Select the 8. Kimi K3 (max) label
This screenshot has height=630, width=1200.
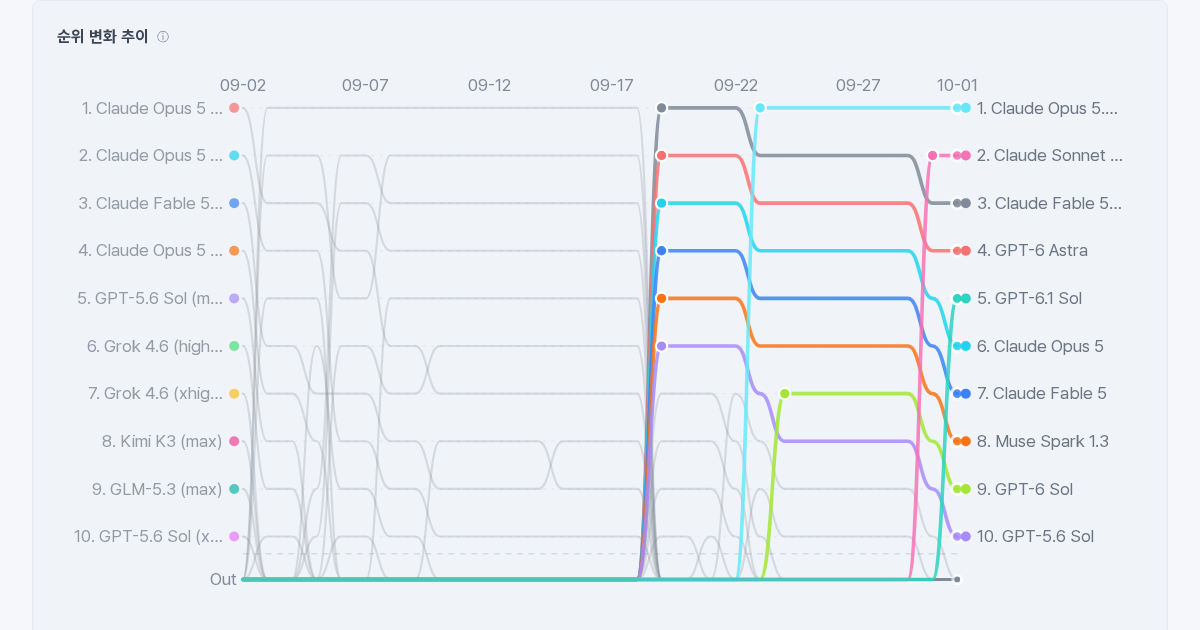[x=162, y=441]
